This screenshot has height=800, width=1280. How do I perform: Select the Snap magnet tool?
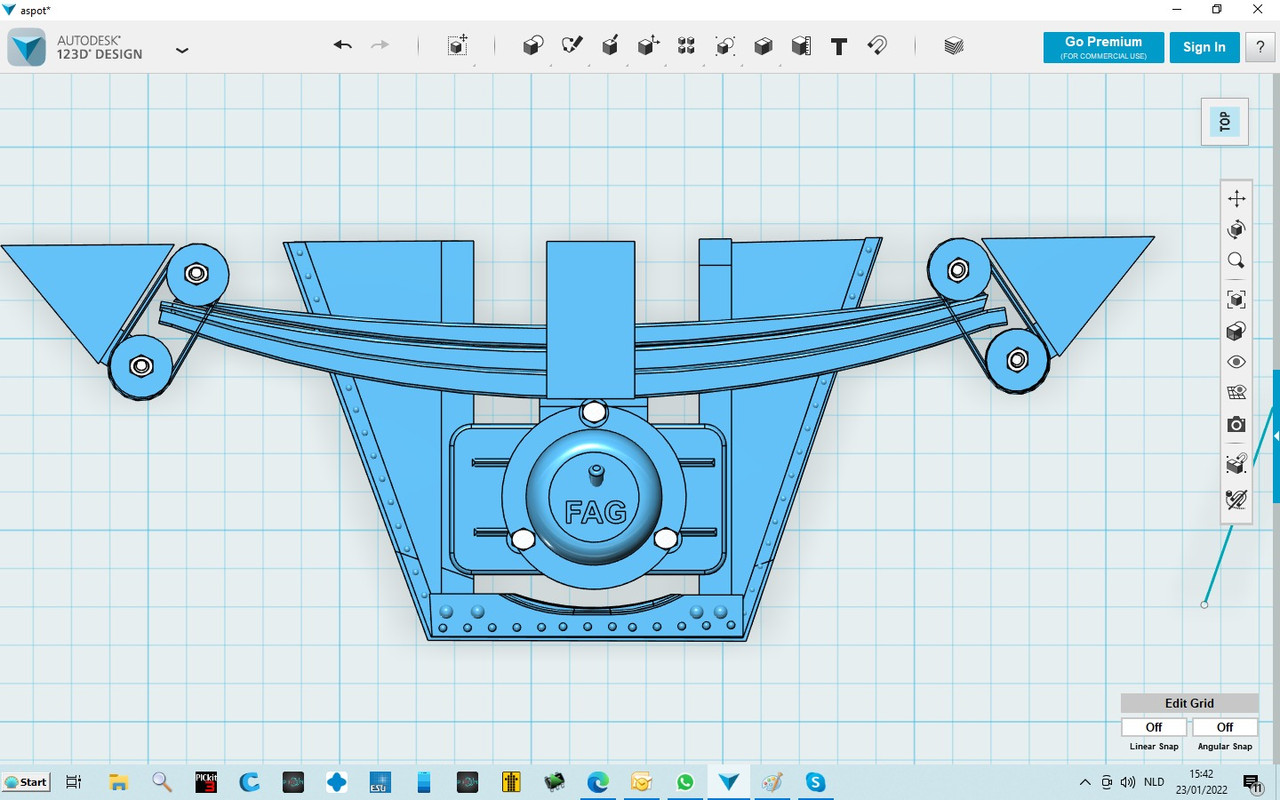point(877,46)
